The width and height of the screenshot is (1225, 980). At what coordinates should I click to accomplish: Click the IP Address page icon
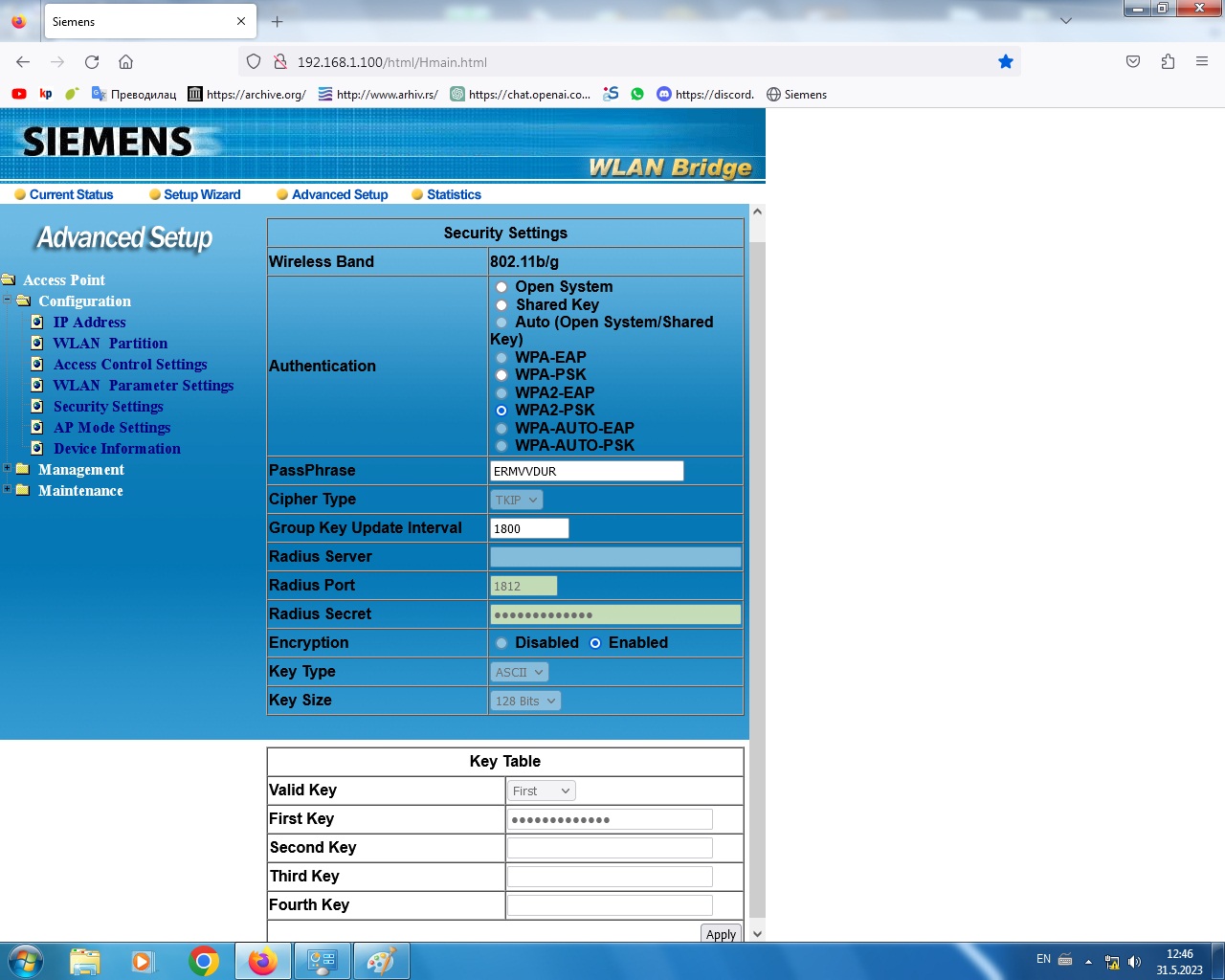pyautogui.click(x=37, y=323)
